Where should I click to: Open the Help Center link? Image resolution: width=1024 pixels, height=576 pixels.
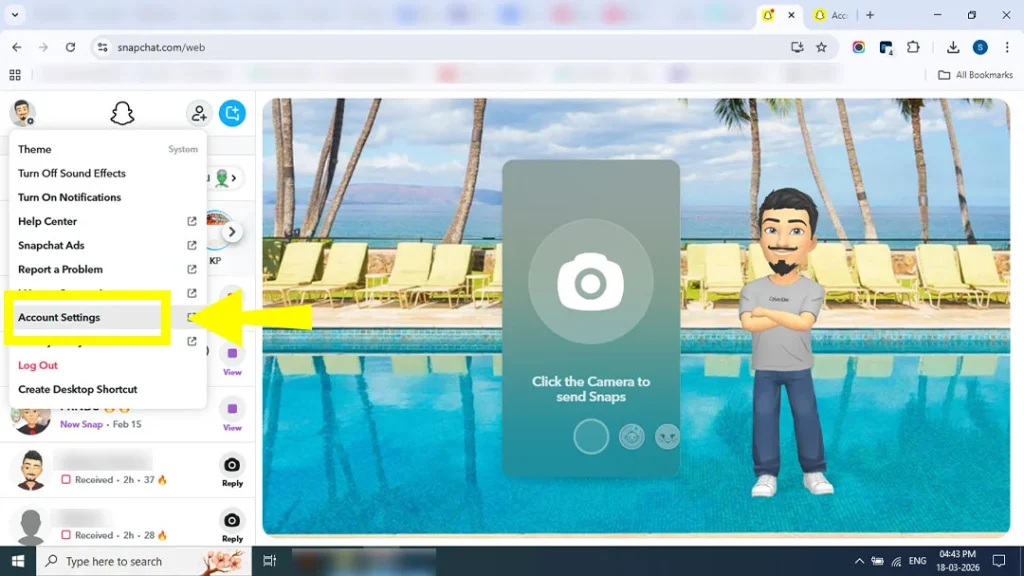(47, 221)
